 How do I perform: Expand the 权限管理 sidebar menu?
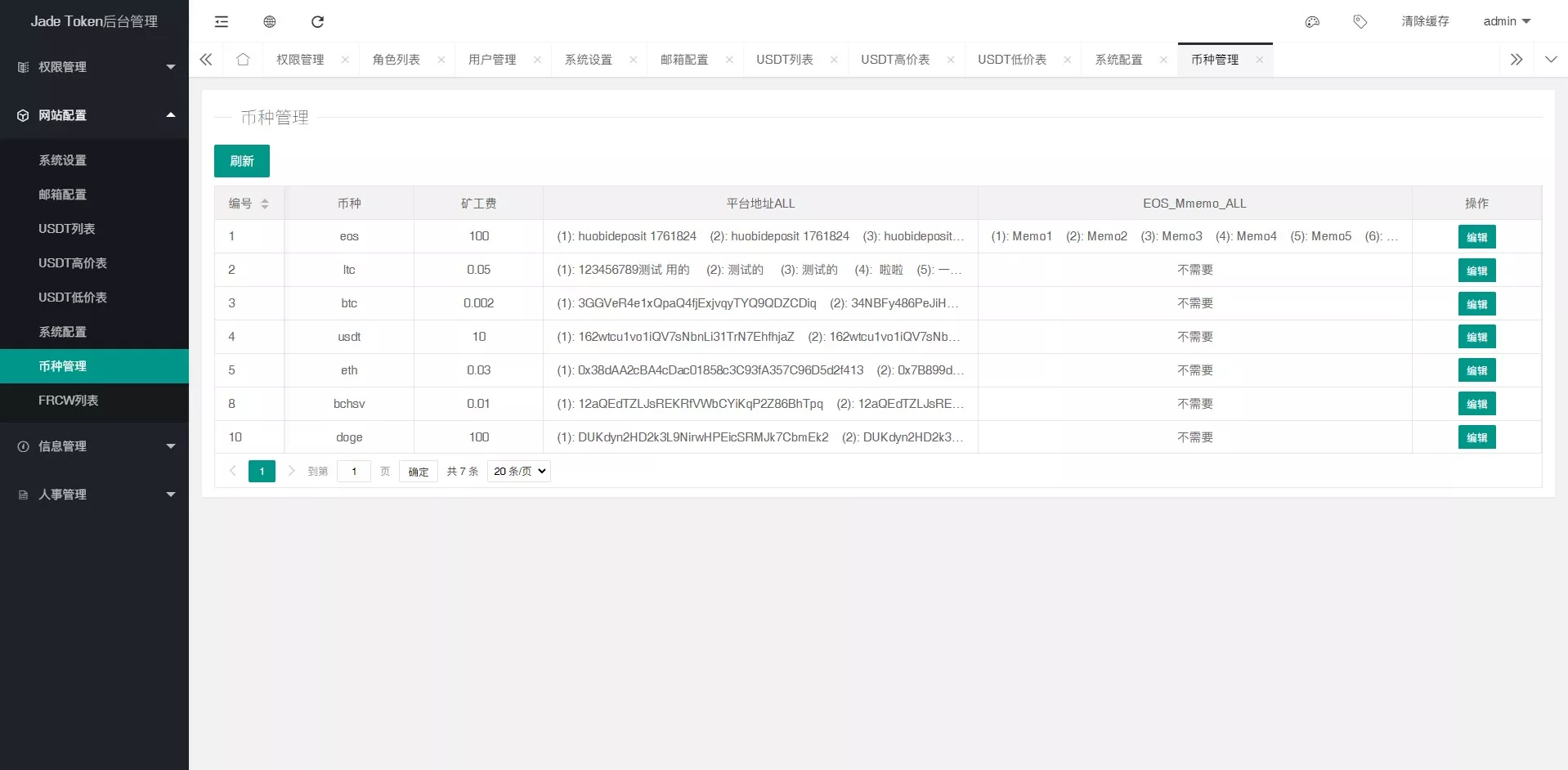click(x=94, y=67)
